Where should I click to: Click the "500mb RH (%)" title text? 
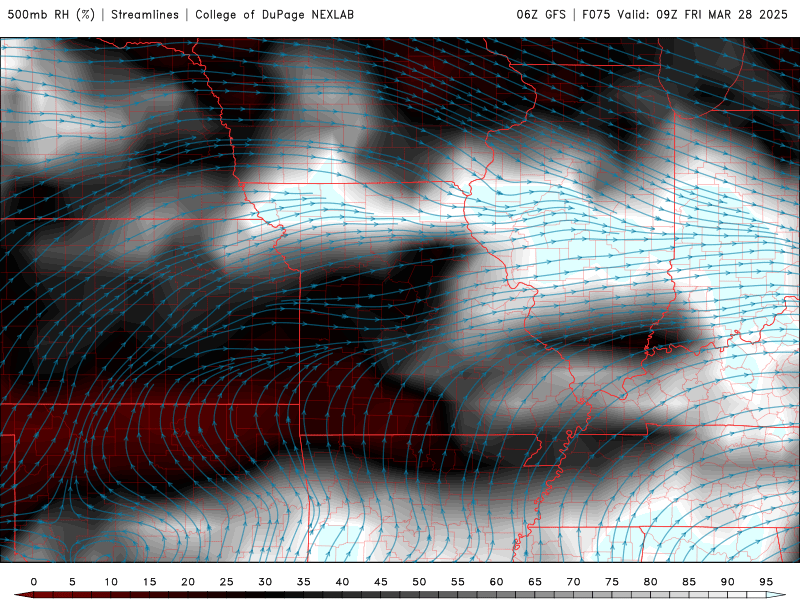(x=51, y=14)
